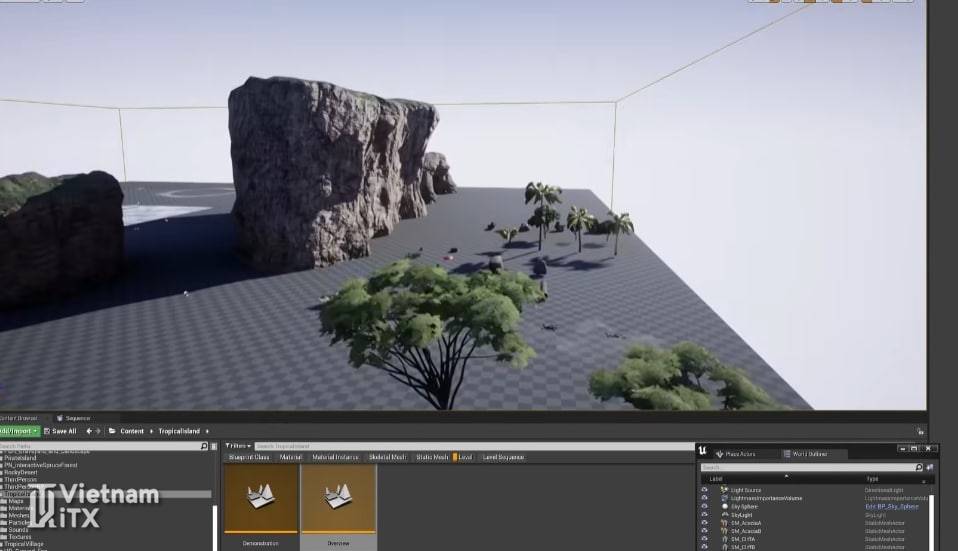This screenshot has height=551, width=958.
Task: Click the forward arrow in Content Browser
Action: tap(98, 431)
